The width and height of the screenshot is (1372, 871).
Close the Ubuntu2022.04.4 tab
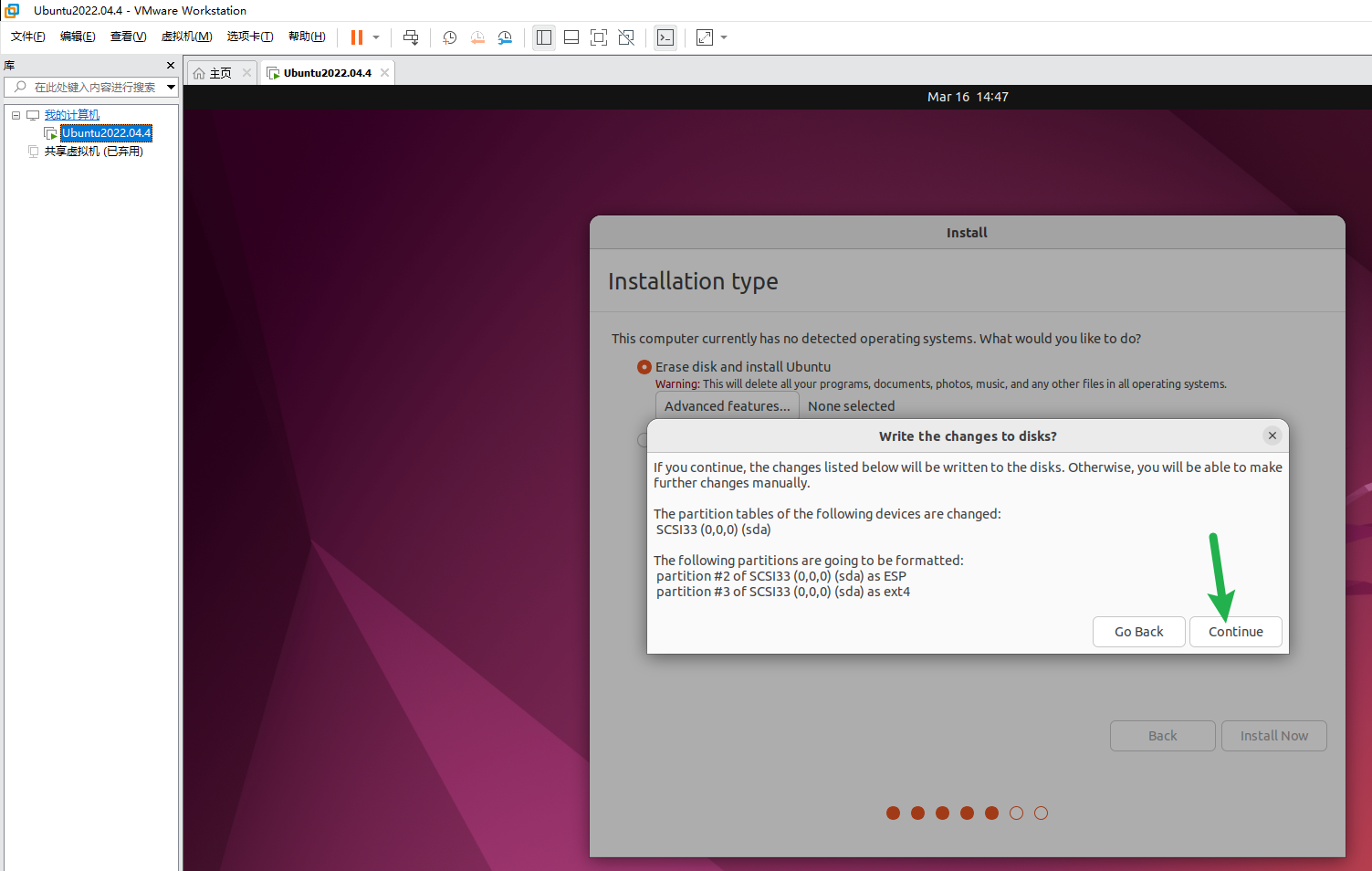[384, 73]
